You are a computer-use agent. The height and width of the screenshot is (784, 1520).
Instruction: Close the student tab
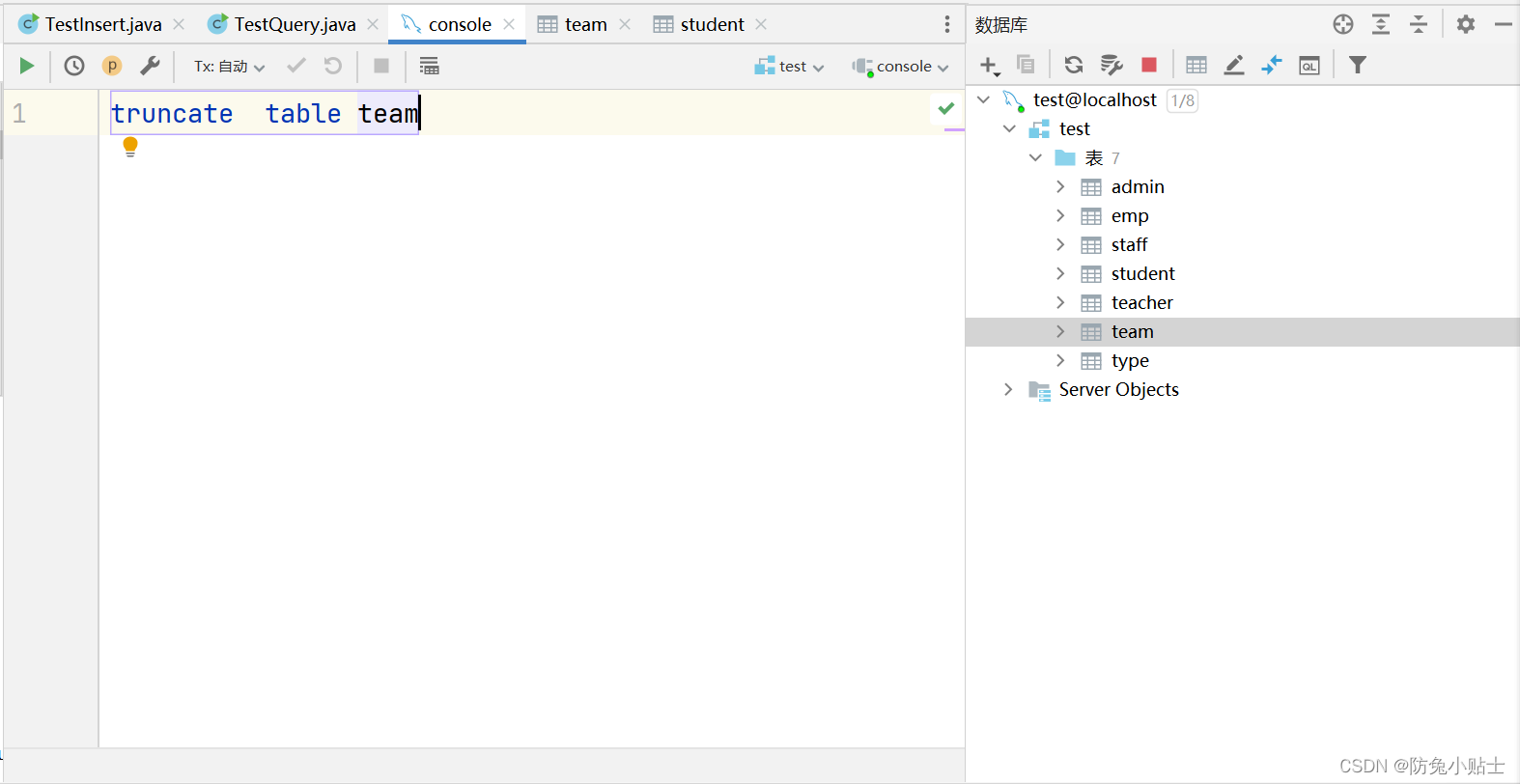click(761, 24)
